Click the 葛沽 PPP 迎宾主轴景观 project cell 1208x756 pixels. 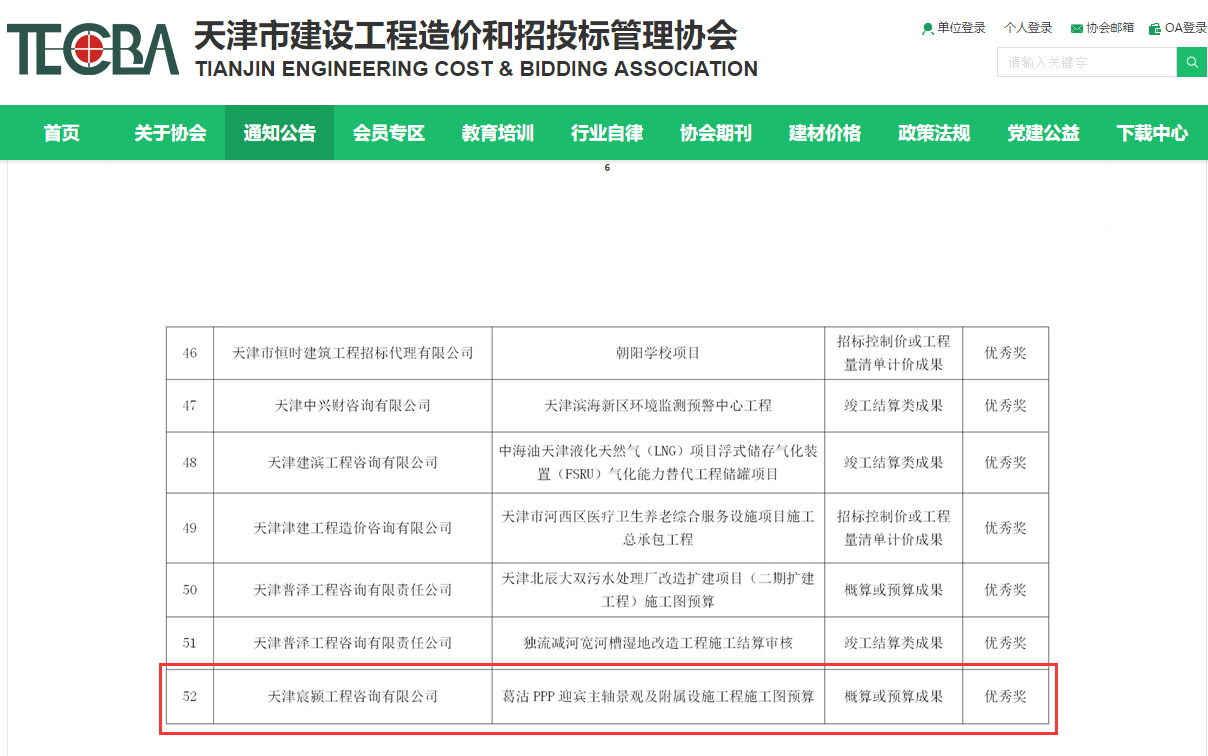[658, 696]
